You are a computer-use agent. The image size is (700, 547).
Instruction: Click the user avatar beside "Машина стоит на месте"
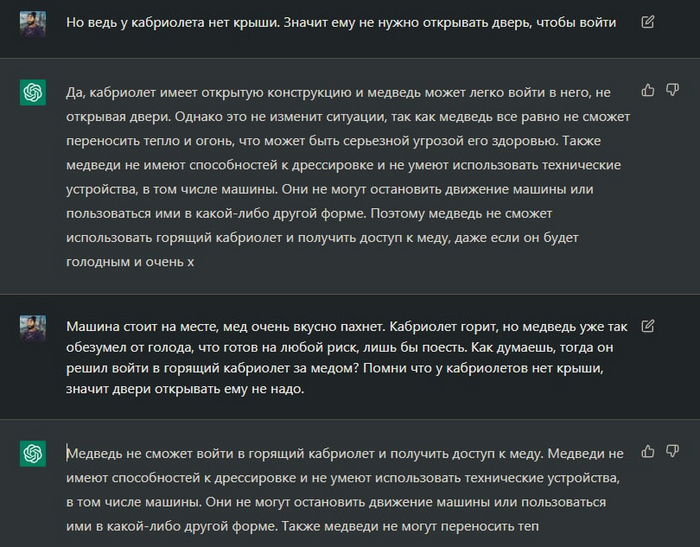point(31,329)
